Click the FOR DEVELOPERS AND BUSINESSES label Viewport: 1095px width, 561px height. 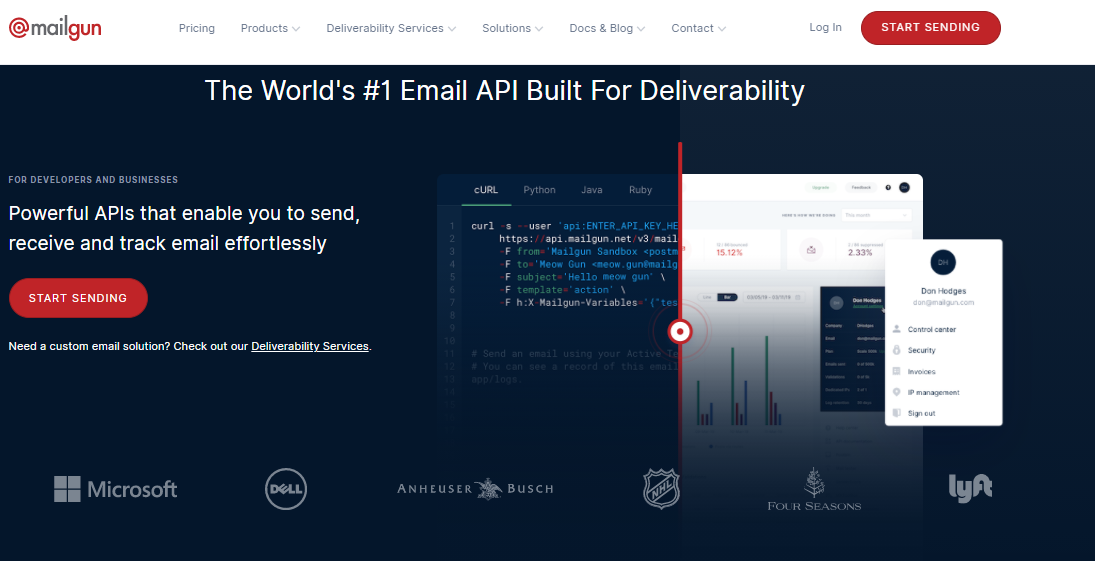[x=93, y=180]
